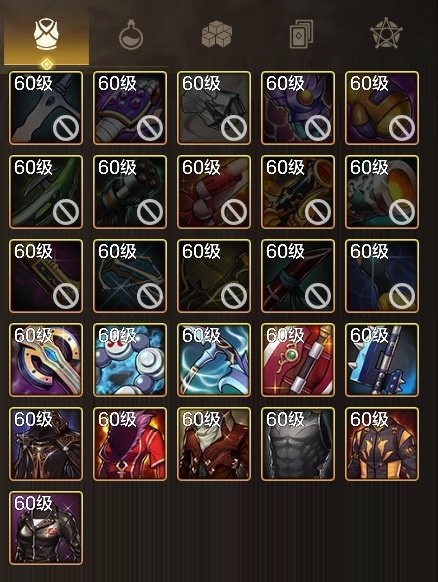Select the icy blue scythe weapon
This screenshot has height=582, width=438.
click(x=214, y=360)
